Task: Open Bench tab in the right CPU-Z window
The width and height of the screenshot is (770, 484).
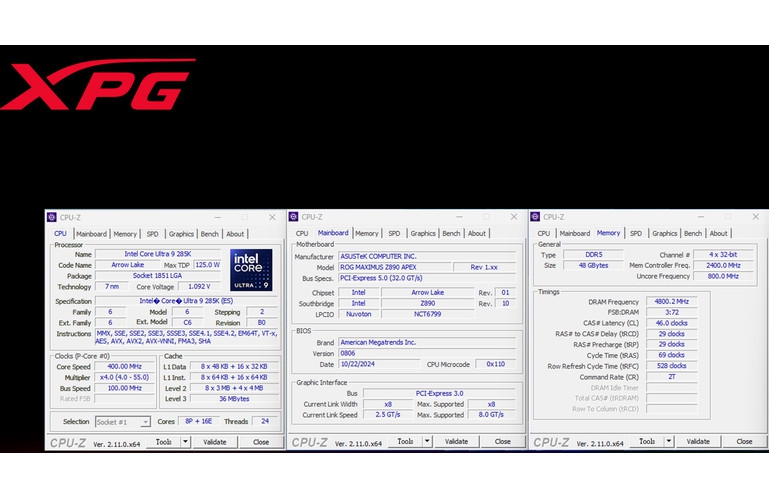Action: click(693, 234)
